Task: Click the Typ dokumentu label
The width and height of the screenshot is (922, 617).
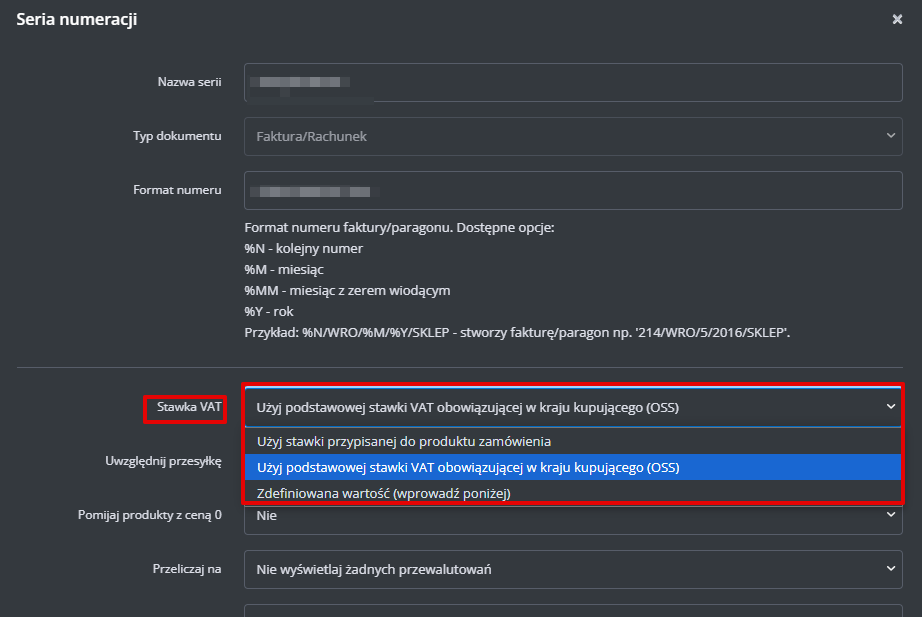Action: click(177, 136)
